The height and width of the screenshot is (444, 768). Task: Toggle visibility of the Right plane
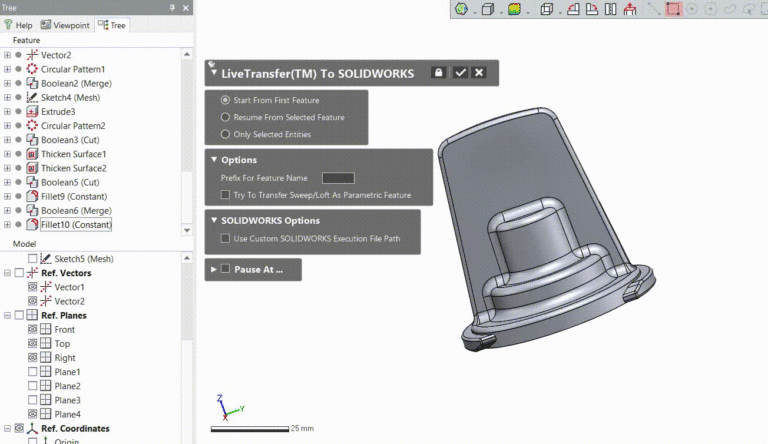(32, 357)
